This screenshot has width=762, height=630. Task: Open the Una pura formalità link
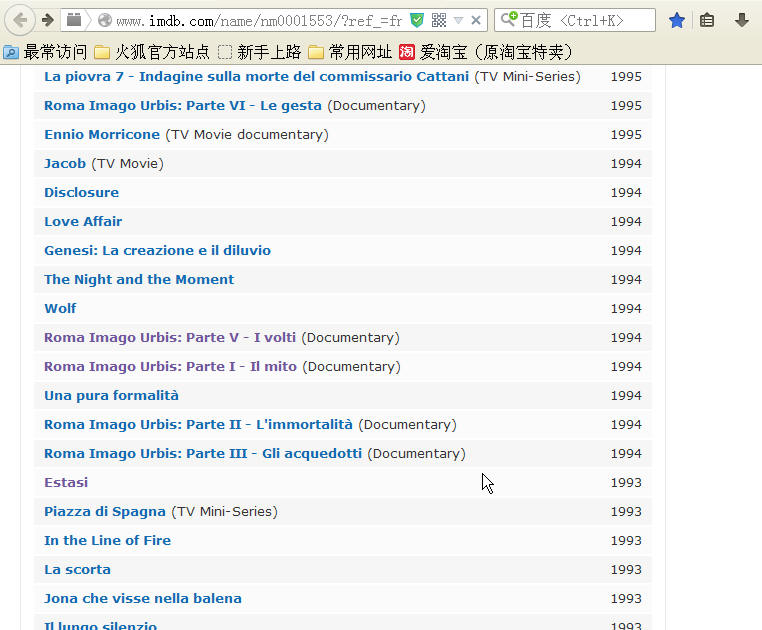pos(111,396)
